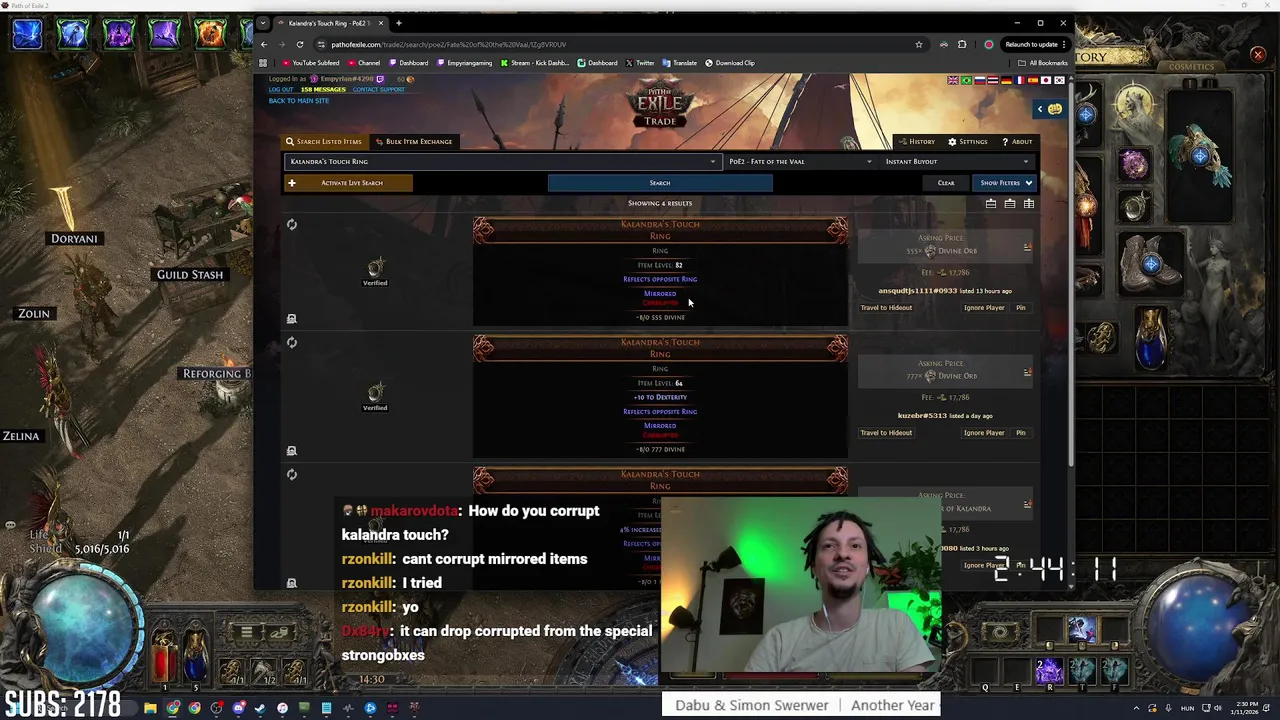Click the ring thumbnail of the 777 Divine listing

point(375,392)
